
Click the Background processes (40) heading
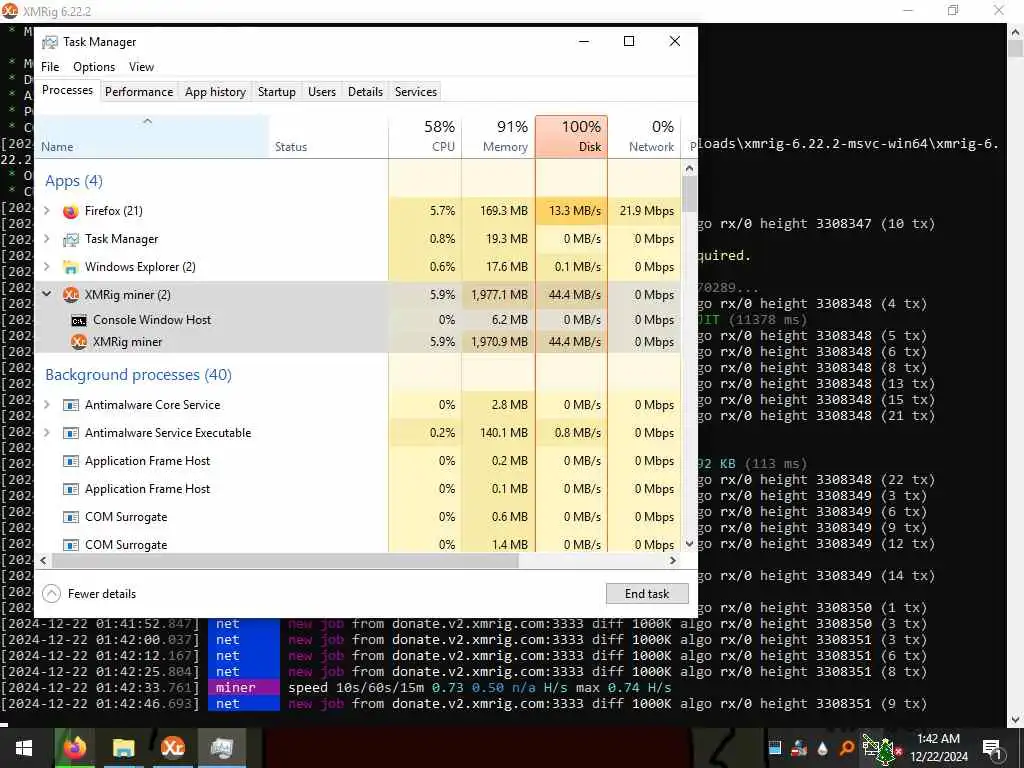(138, 375)
